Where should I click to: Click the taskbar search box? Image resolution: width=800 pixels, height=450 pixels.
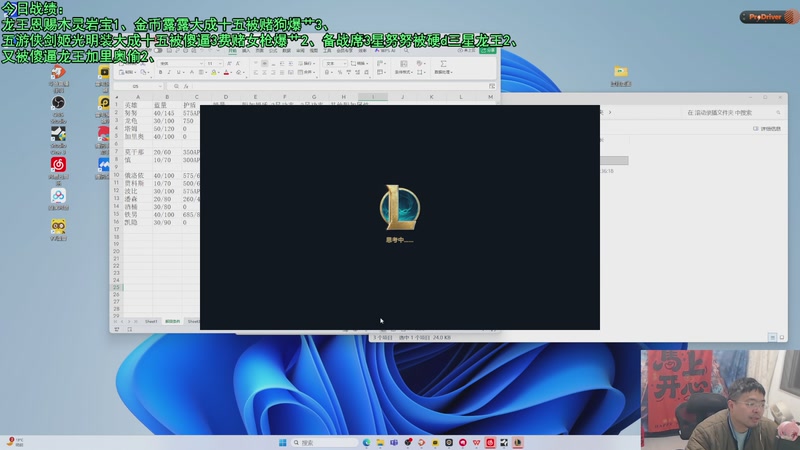click(325, 442)
